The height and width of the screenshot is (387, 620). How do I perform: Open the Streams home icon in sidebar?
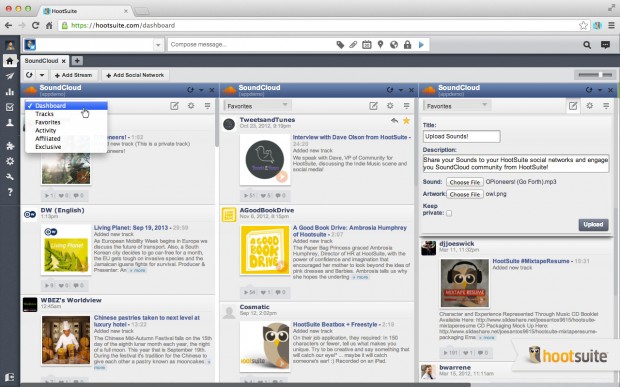[9, 61]
